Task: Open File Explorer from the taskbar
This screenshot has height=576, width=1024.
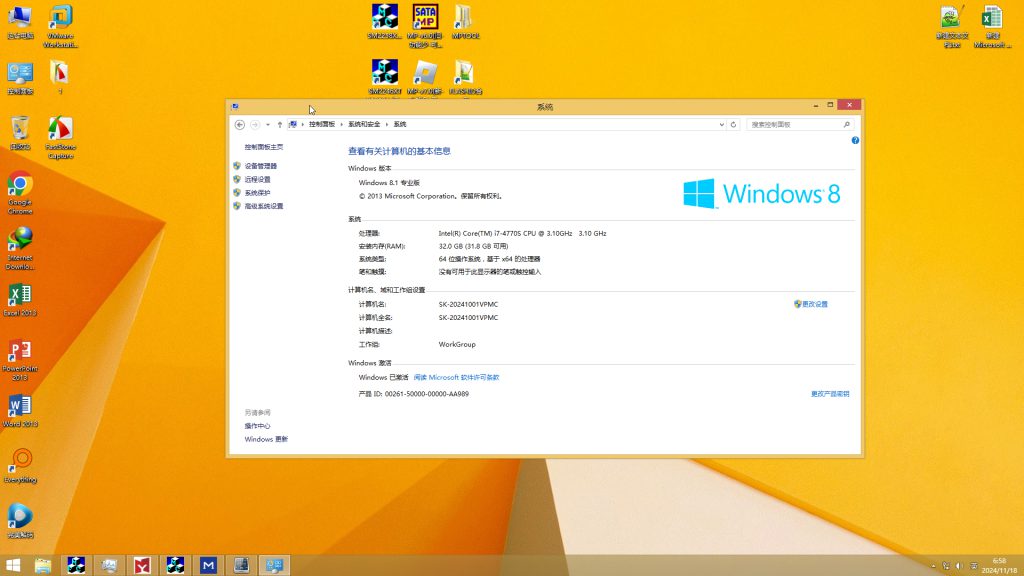Action: tap(43, 566)
